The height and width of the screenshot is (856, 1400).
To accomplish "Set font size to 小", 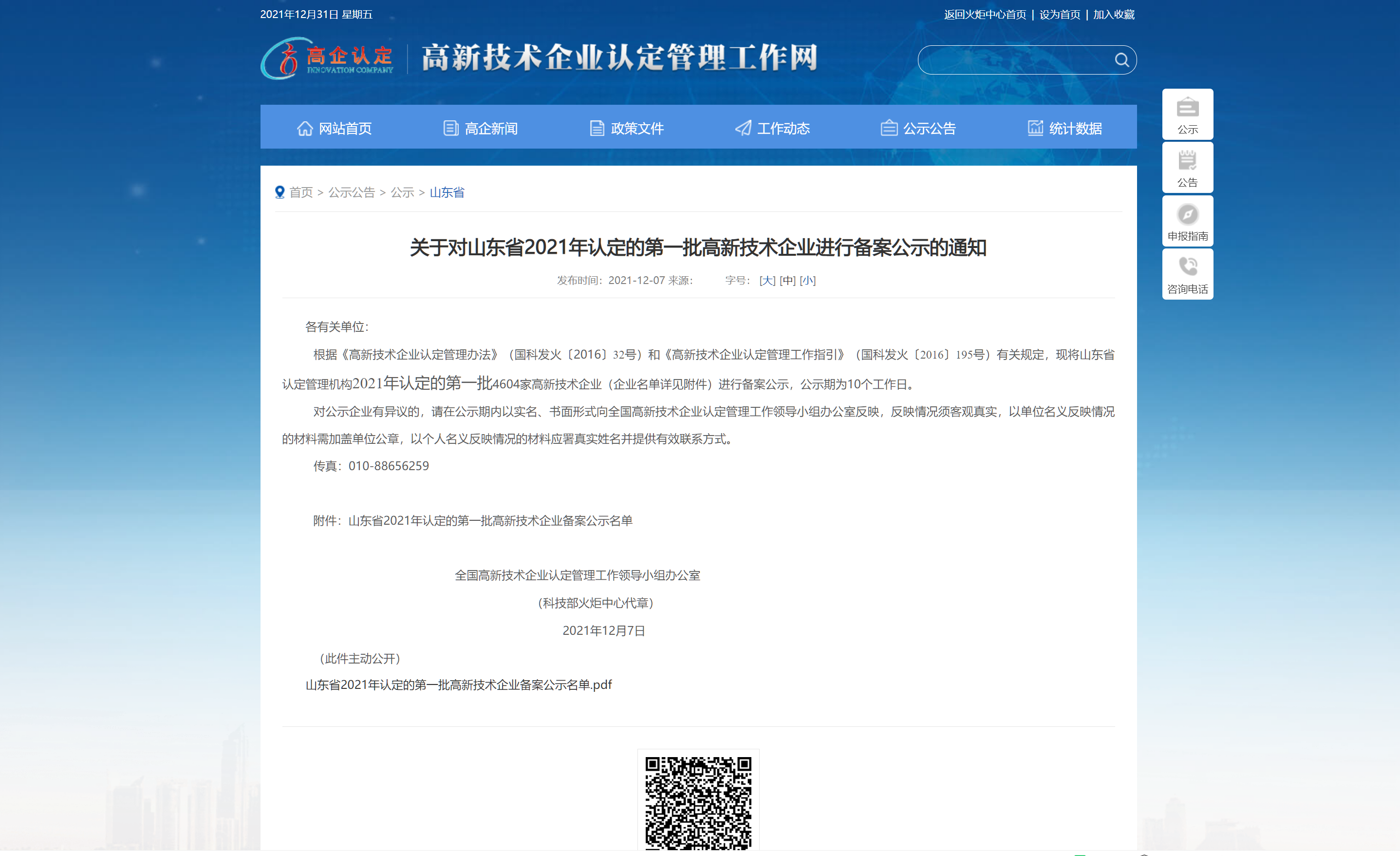I will 807,280.
